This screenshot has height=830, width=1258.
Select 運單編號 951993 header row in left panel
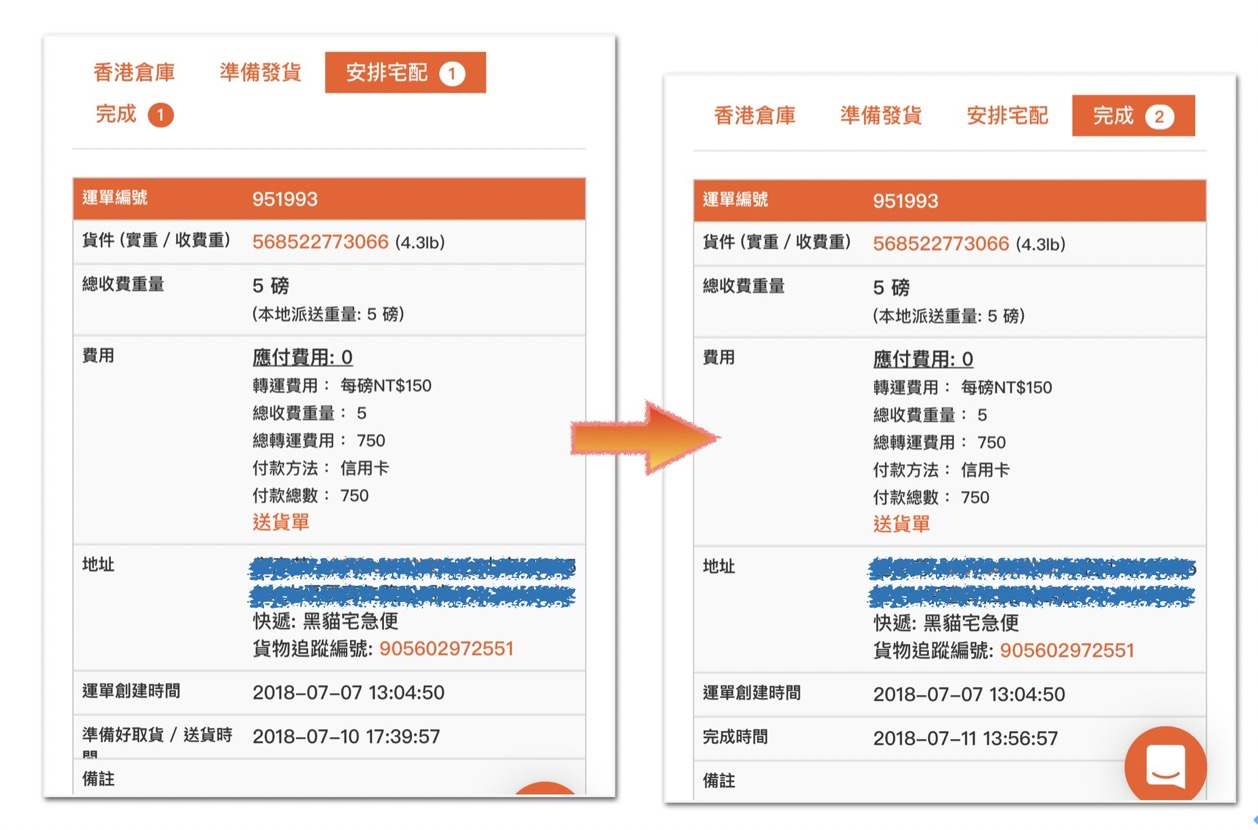(x=329, y=199)
